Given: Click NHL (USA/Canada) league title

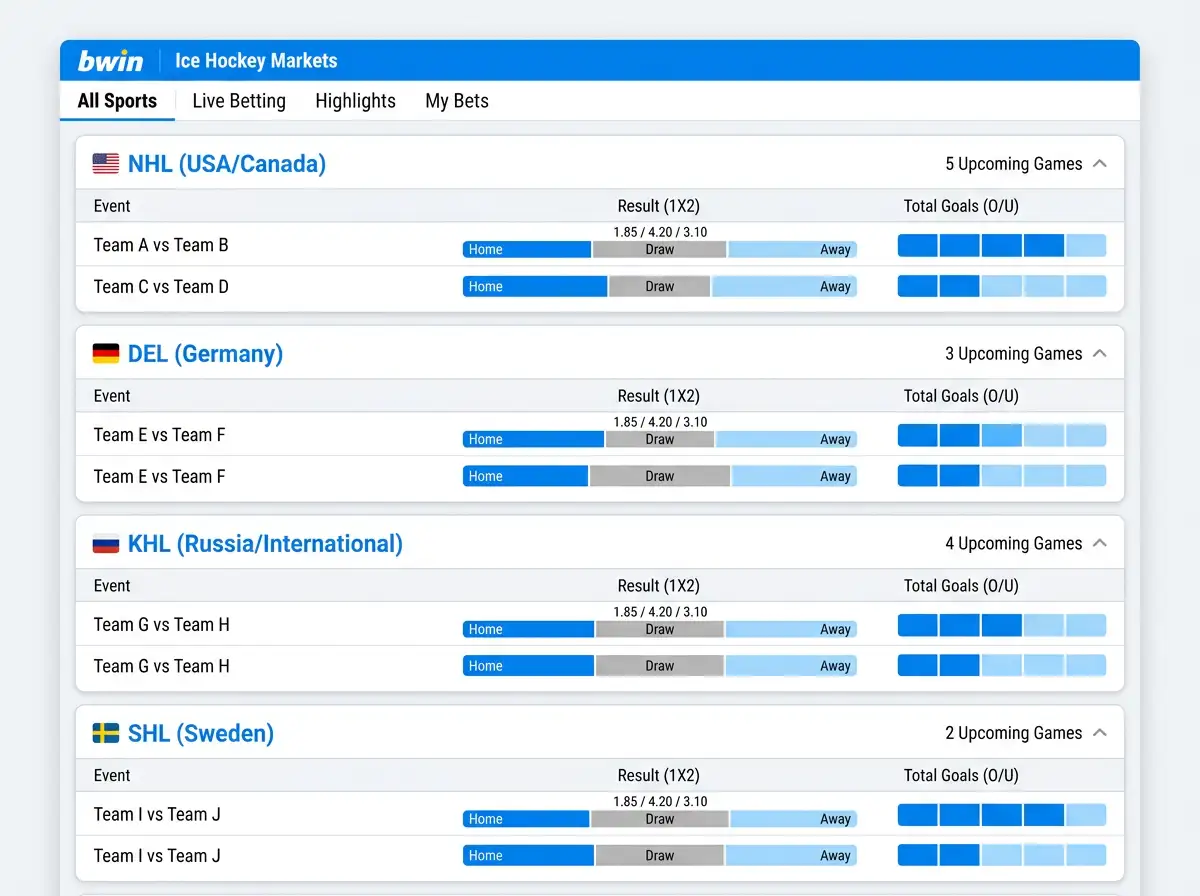Looking at the screenshot, I should pyautogui.click(x=227, y=164).
